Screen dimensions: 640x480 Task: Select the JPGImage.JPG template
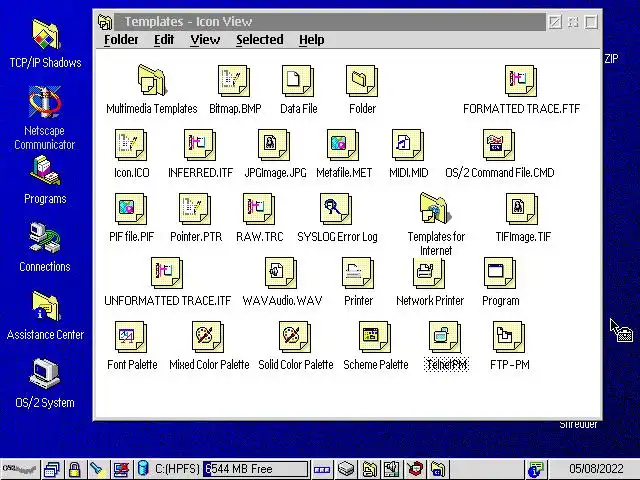[x=274, y=144]
